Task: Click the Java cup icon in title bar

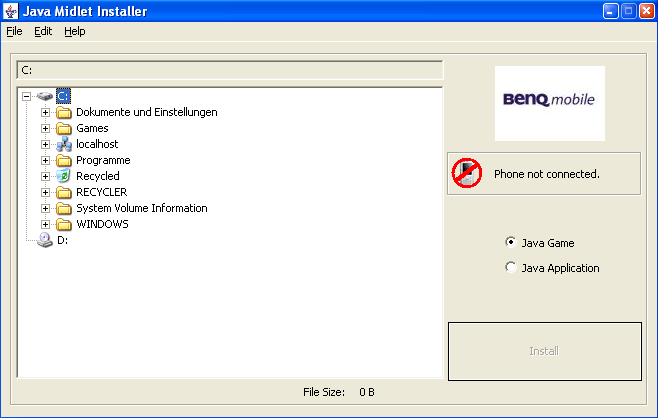Action: [x=11, y=11]
